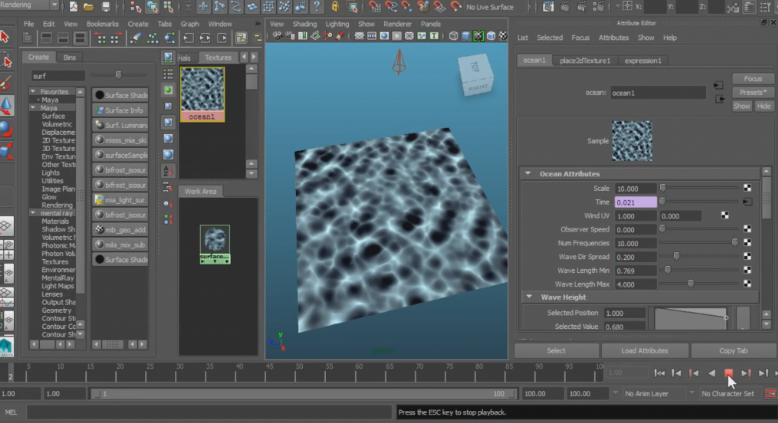Select Volumetric category under Maya
The height and width of the screenshot is (423, 778).
[x=57, y=124]
